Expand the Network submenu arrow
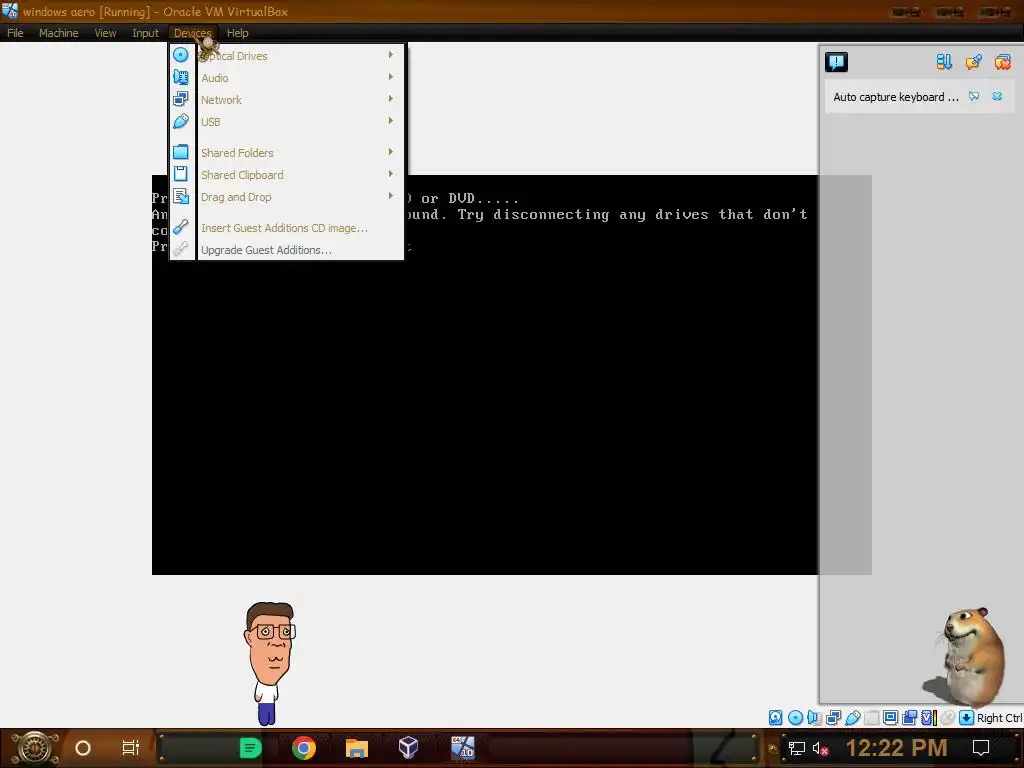 pos(391,99)
